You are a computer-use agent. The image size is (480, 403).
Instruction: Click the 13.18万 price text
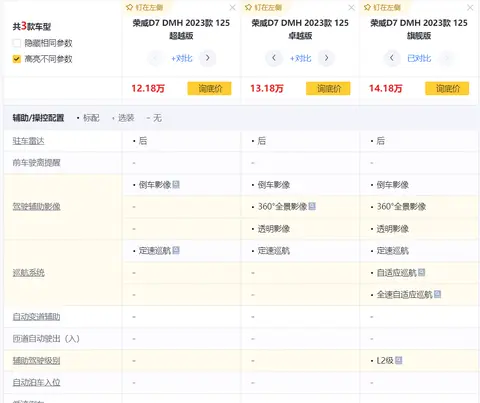point(267,88)
